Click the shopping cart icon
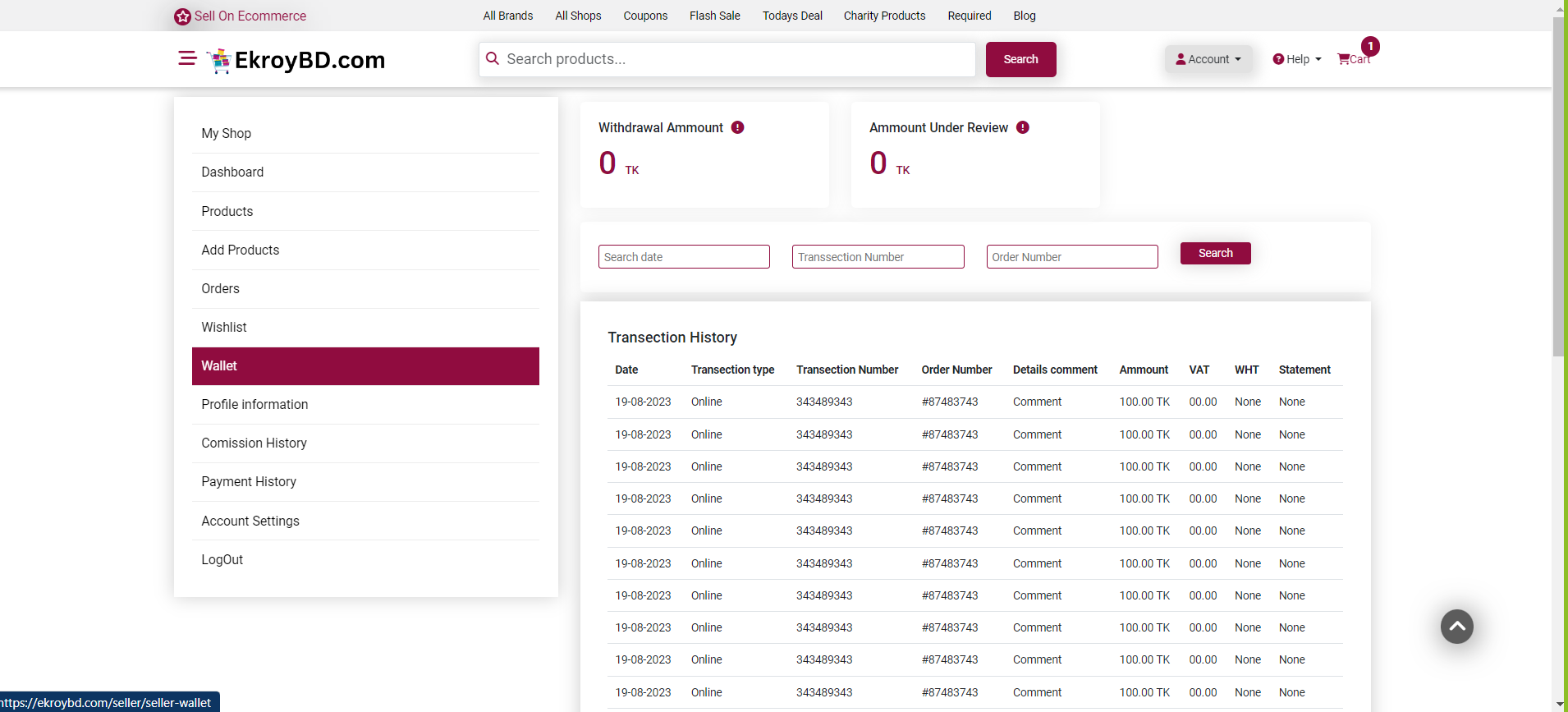The height and width of the screenshot is (712, 1568). [x=1344, y=59]
